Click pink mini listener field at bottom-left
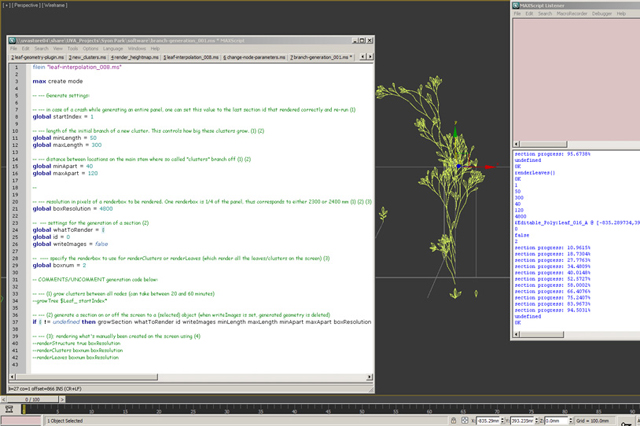The width and height of the screenshot is (640, 426). coord(21,421)
